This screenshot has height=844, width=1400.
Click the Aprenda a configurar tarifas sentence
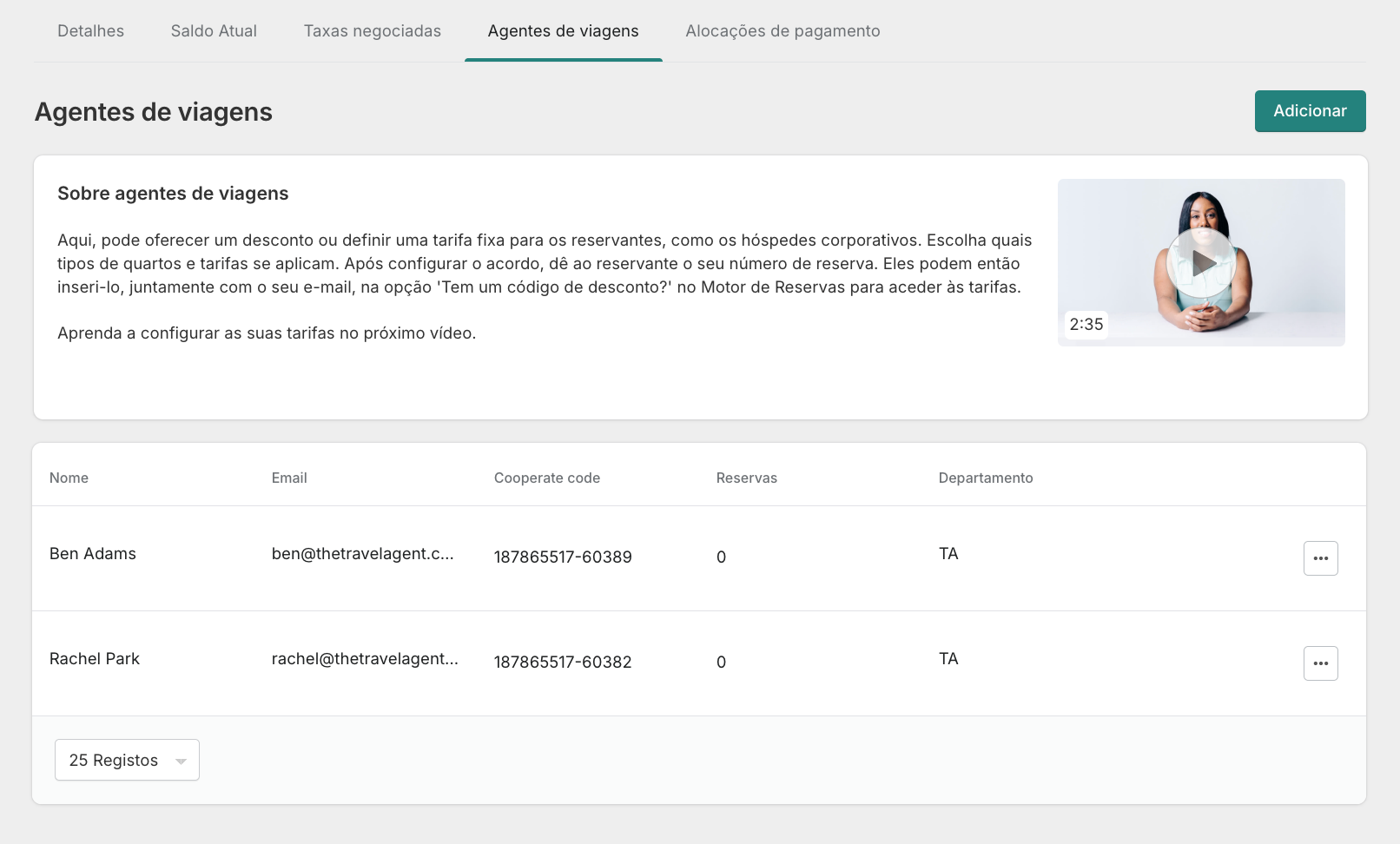point(267,333)
